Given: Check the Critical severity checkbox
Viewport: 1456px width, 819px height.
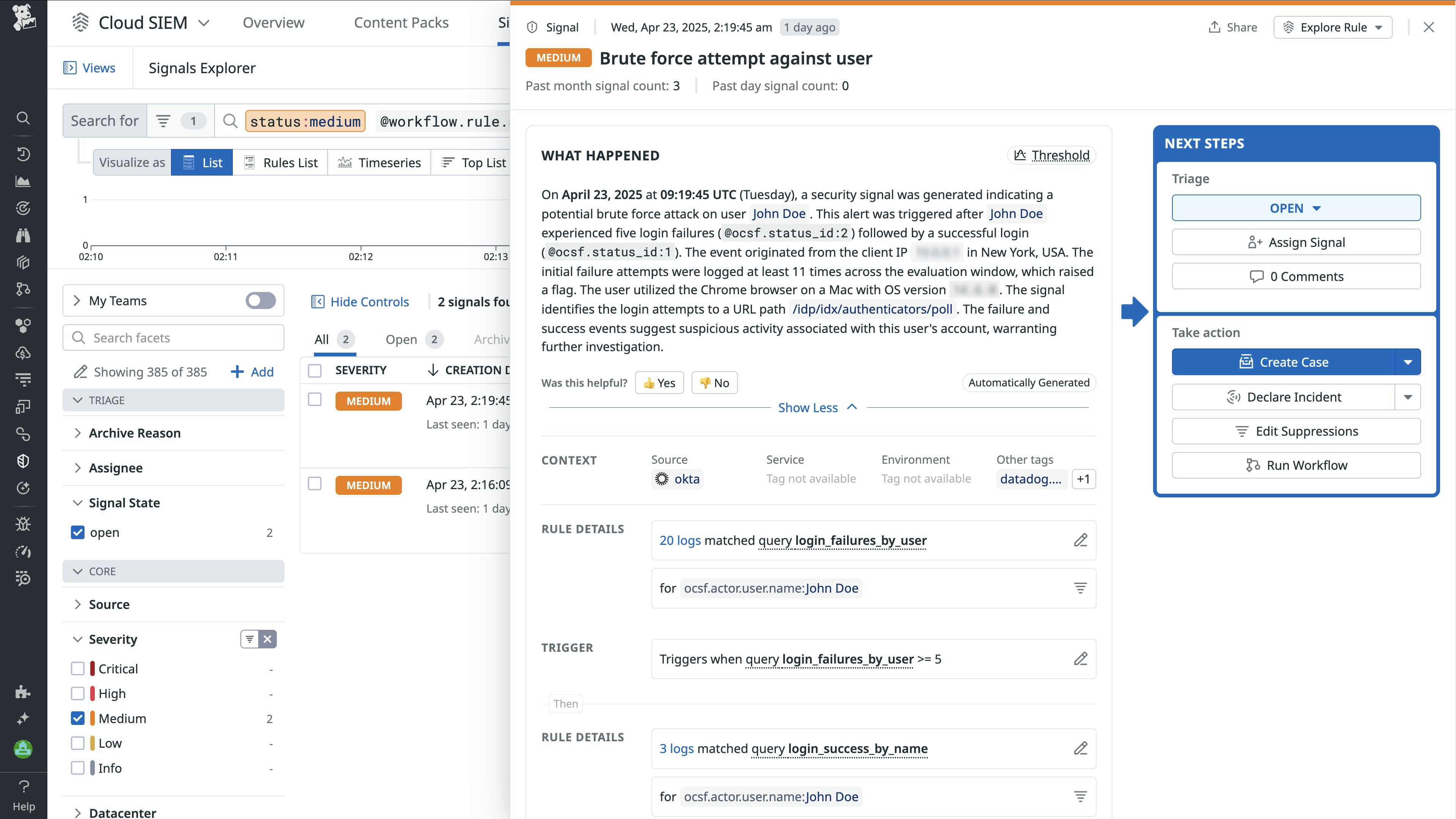Looking at the screenshot, I should 77,668.
